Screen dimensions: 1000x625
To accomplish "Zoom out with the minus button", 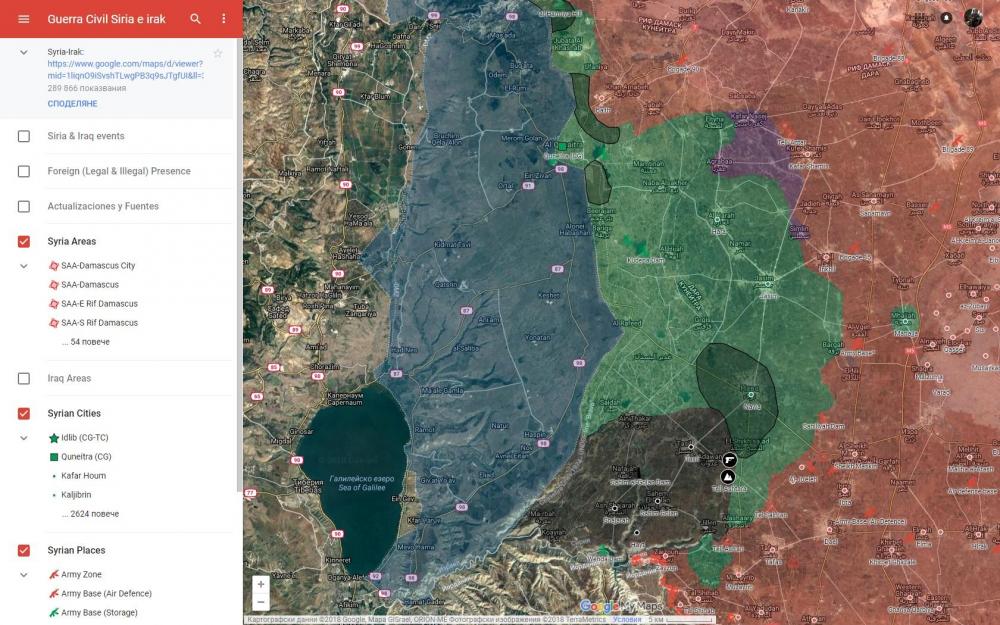I will (x=261, y=602).
